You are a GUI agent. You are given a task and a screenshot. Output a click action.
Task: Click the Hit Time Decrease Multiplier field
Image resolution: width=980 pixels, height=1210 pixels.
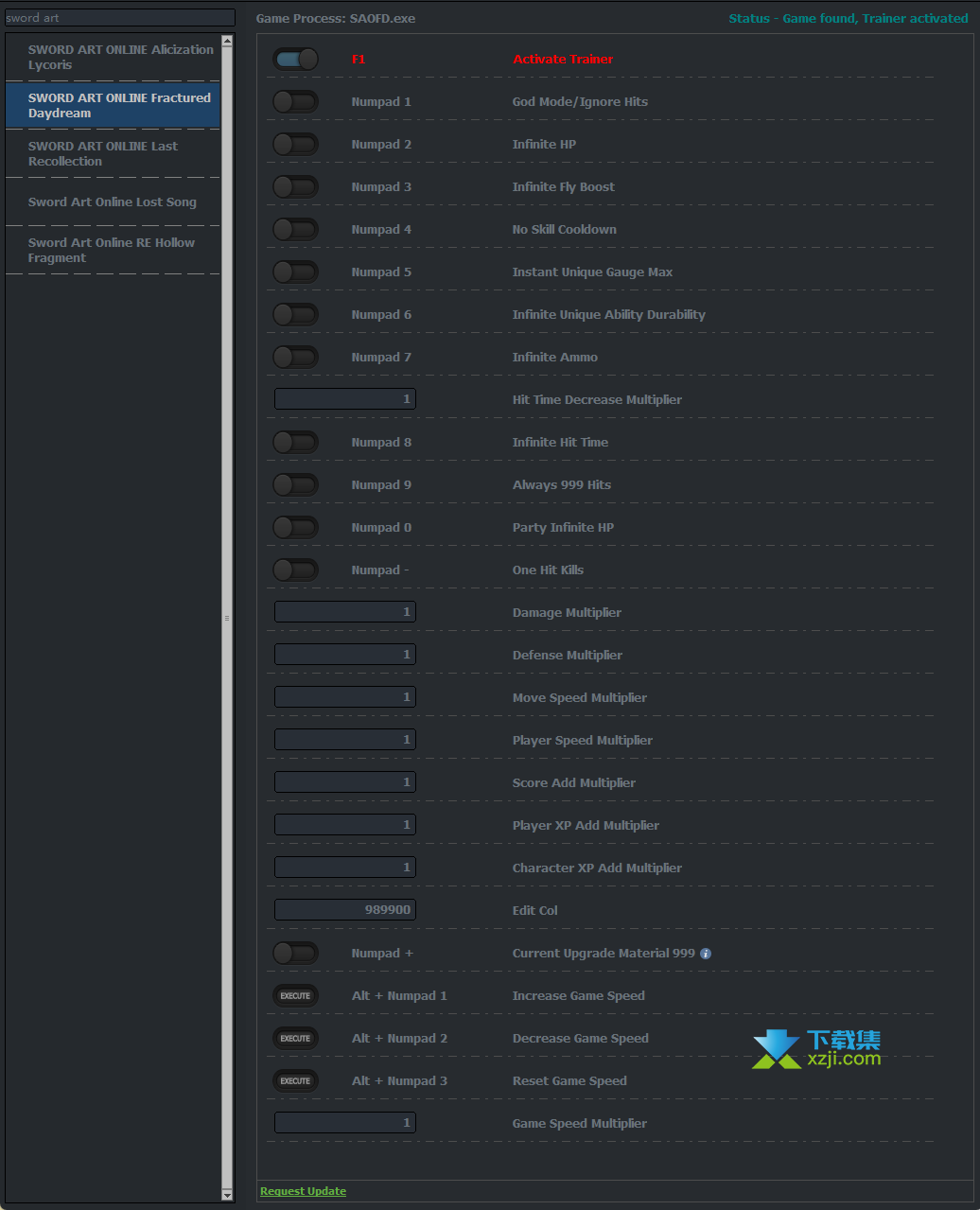[x=344, y=399]
